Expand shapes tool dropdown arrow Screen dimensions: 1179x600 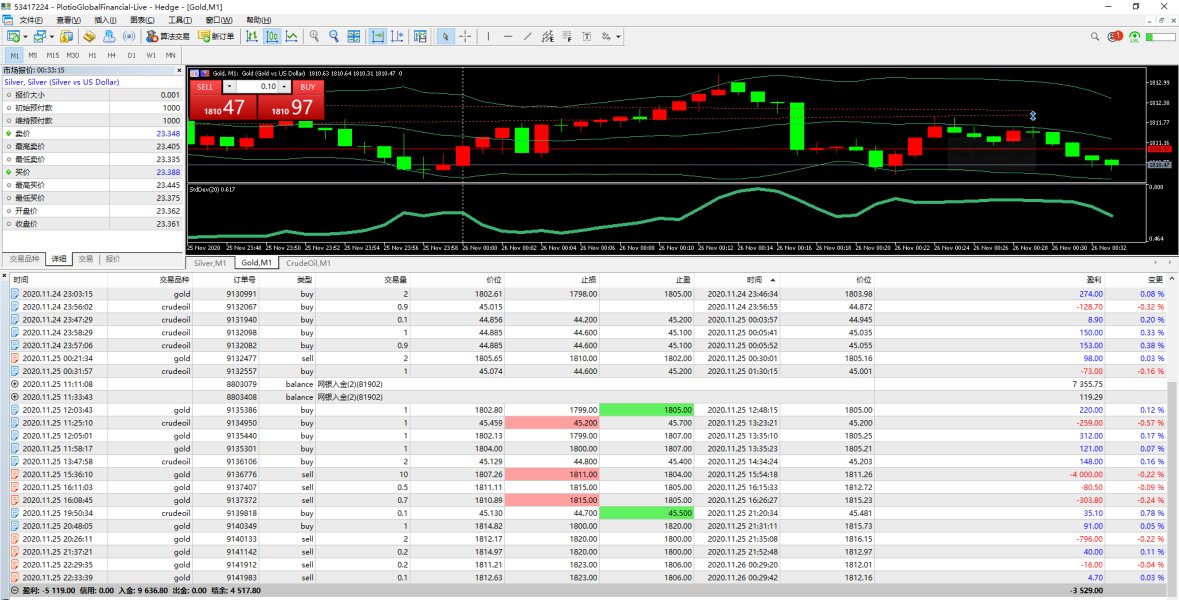(617, 36)
